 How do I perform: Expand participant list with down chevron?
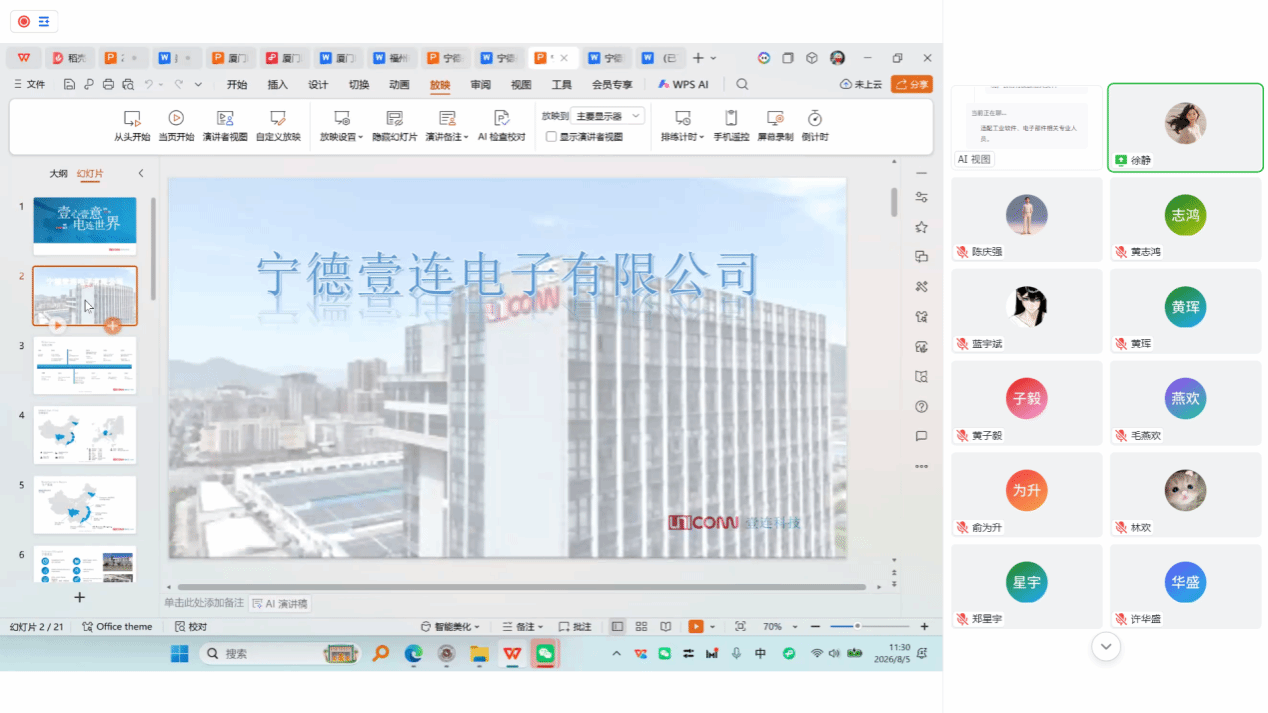click(1106, 647)
